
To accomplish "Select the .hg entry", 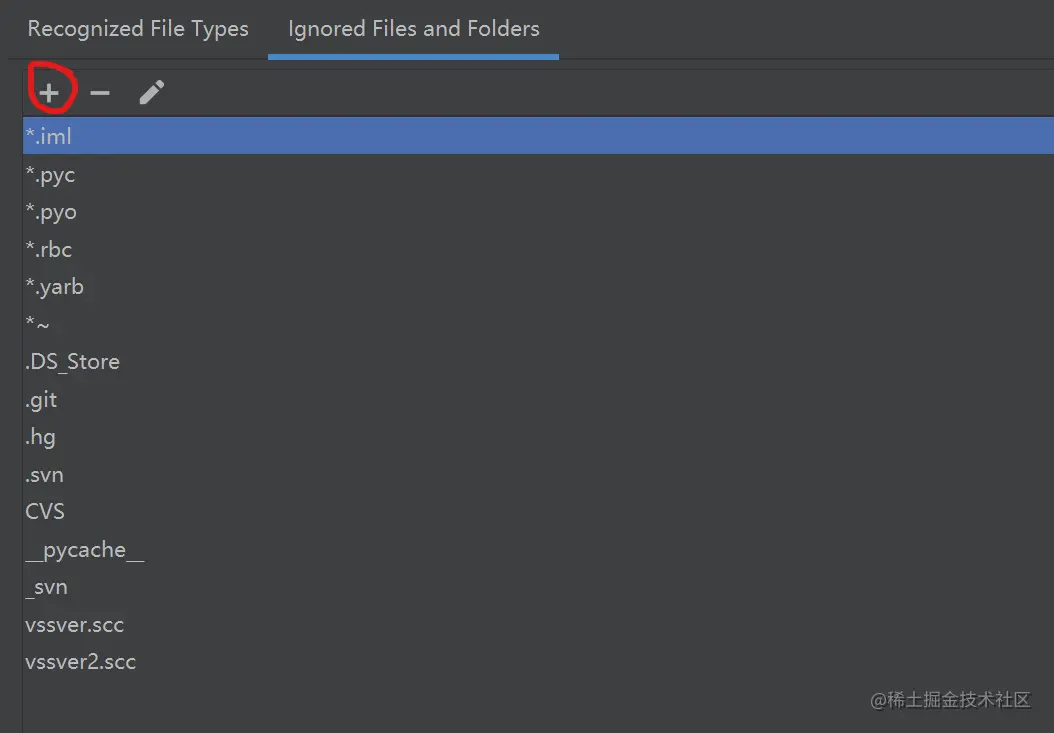I will (x=538, y=437).
